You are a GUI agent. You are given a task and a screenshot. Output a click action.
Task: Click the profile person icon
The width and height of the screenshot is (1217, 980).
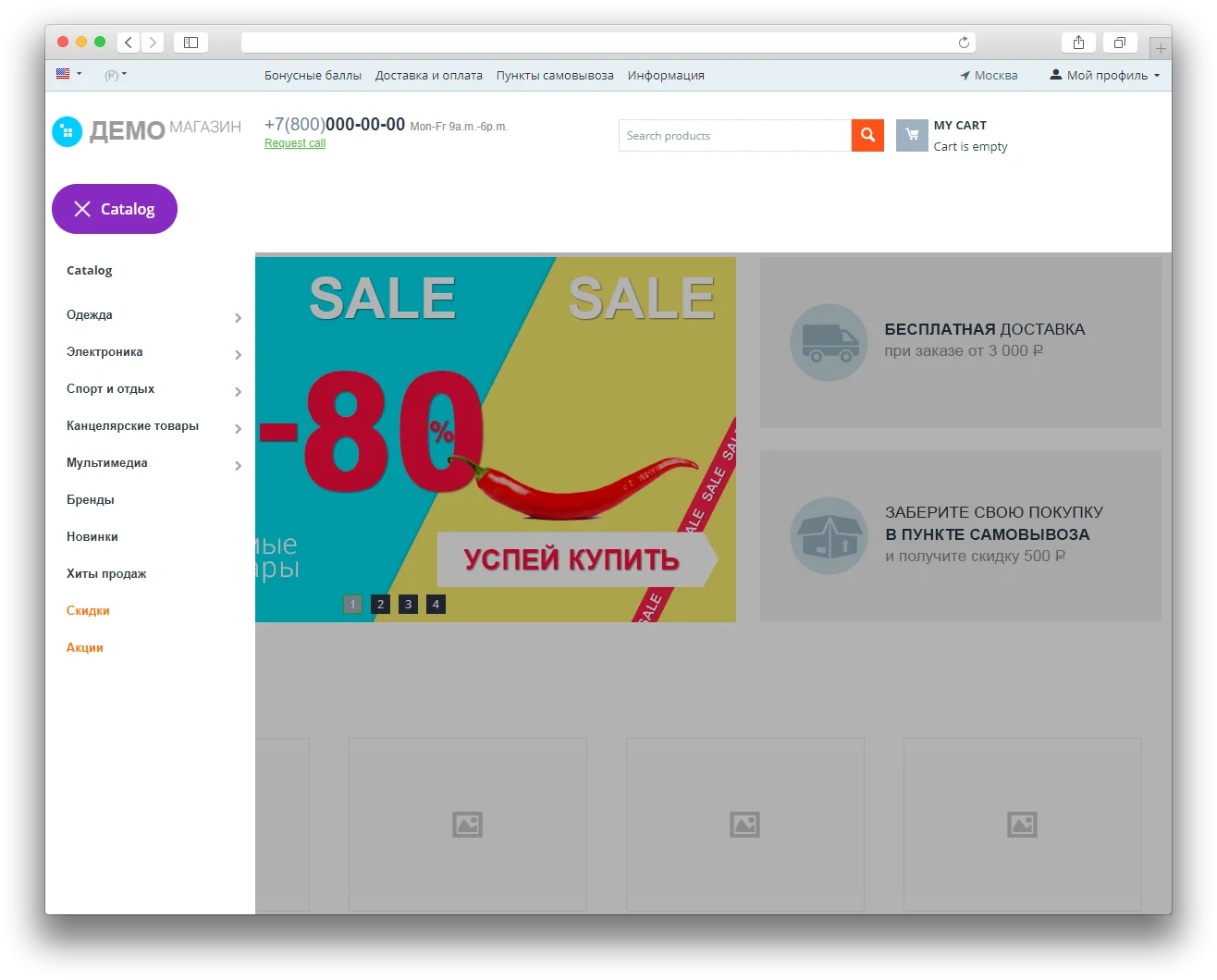(x=1055, y=75)
